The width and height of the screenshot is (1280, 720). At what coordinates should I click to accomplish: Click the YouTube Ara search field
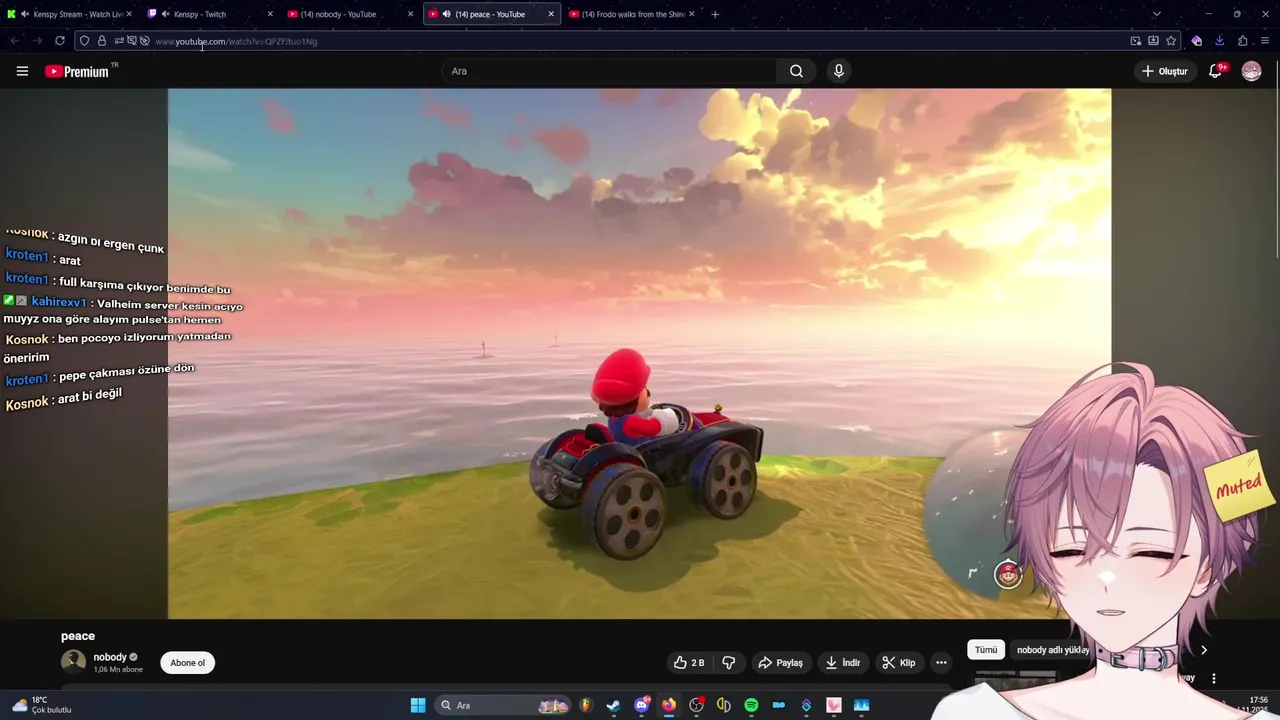608,71
